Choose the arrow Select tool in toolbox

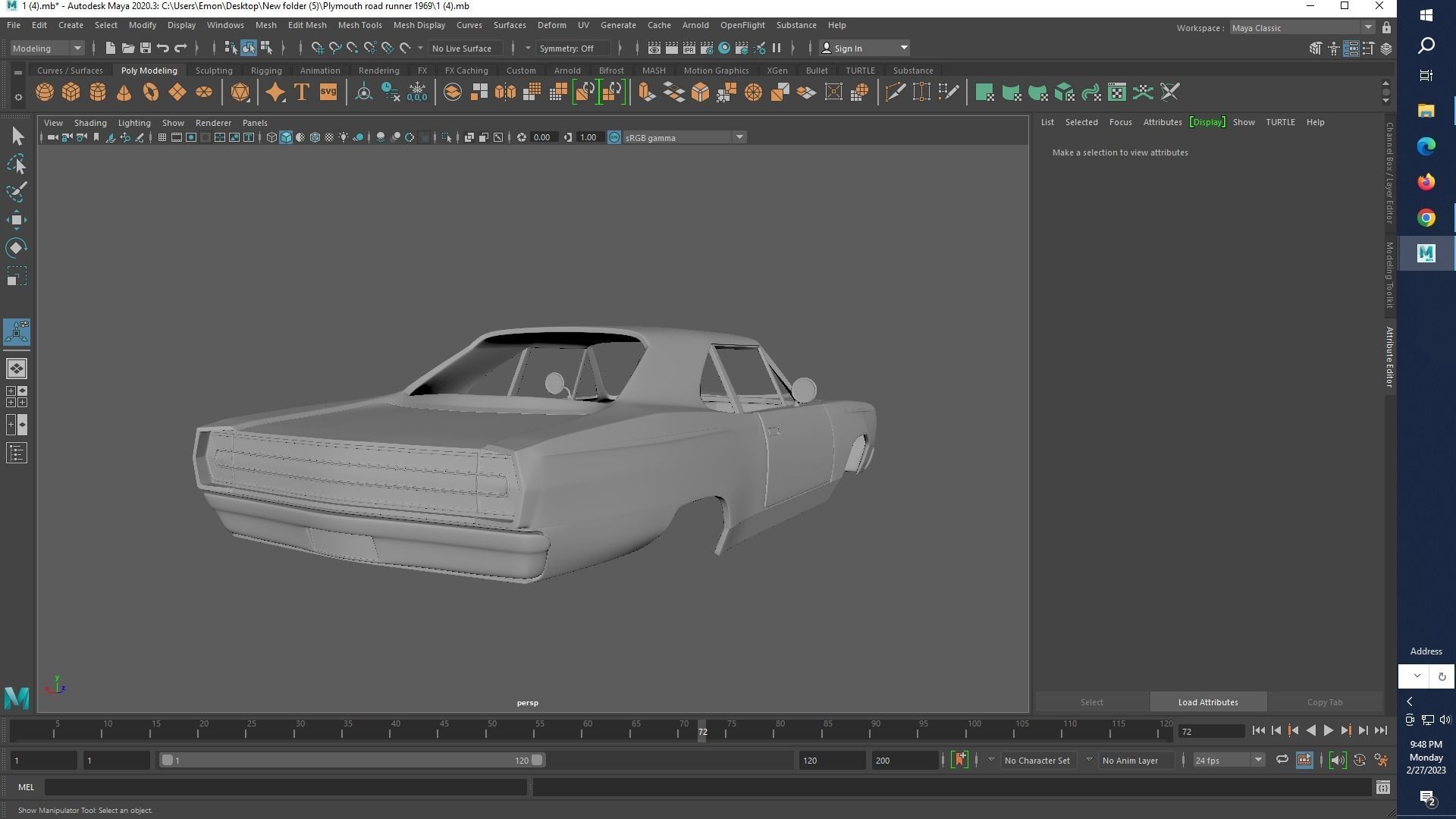point(17,136)
